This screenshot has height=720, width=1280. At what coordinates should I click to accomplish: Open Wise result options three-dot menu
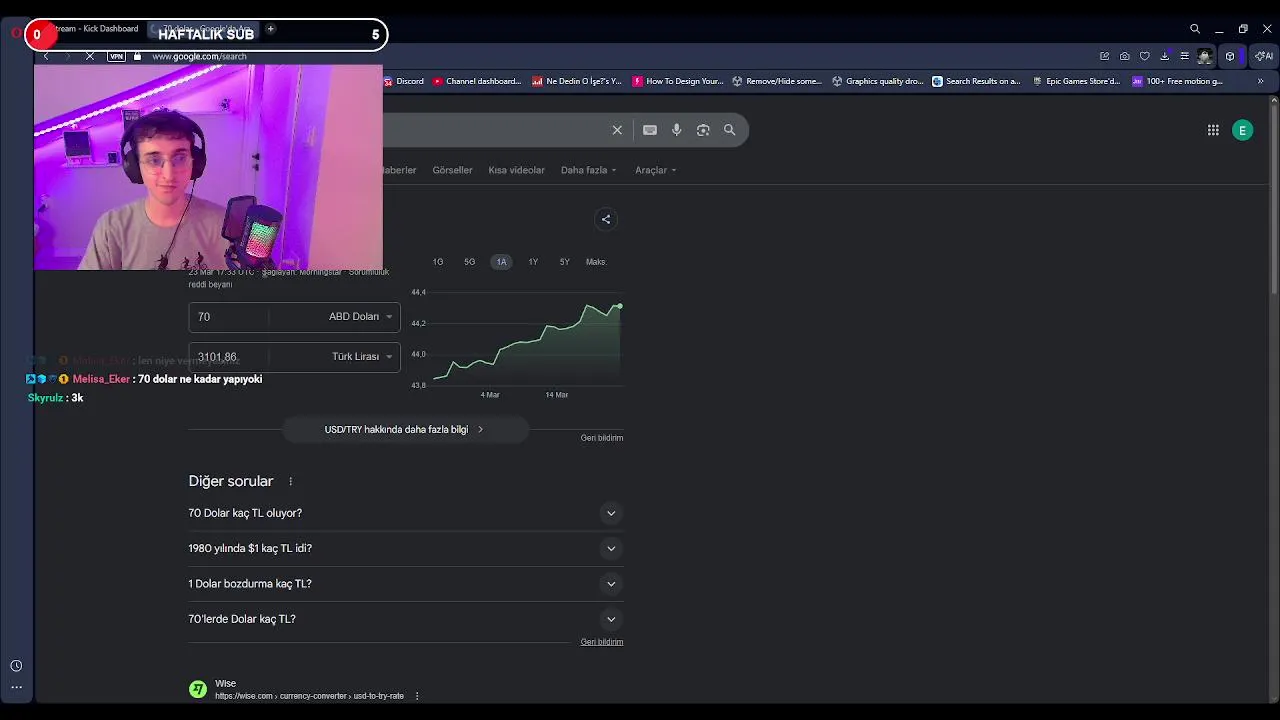tap(417, 696)
